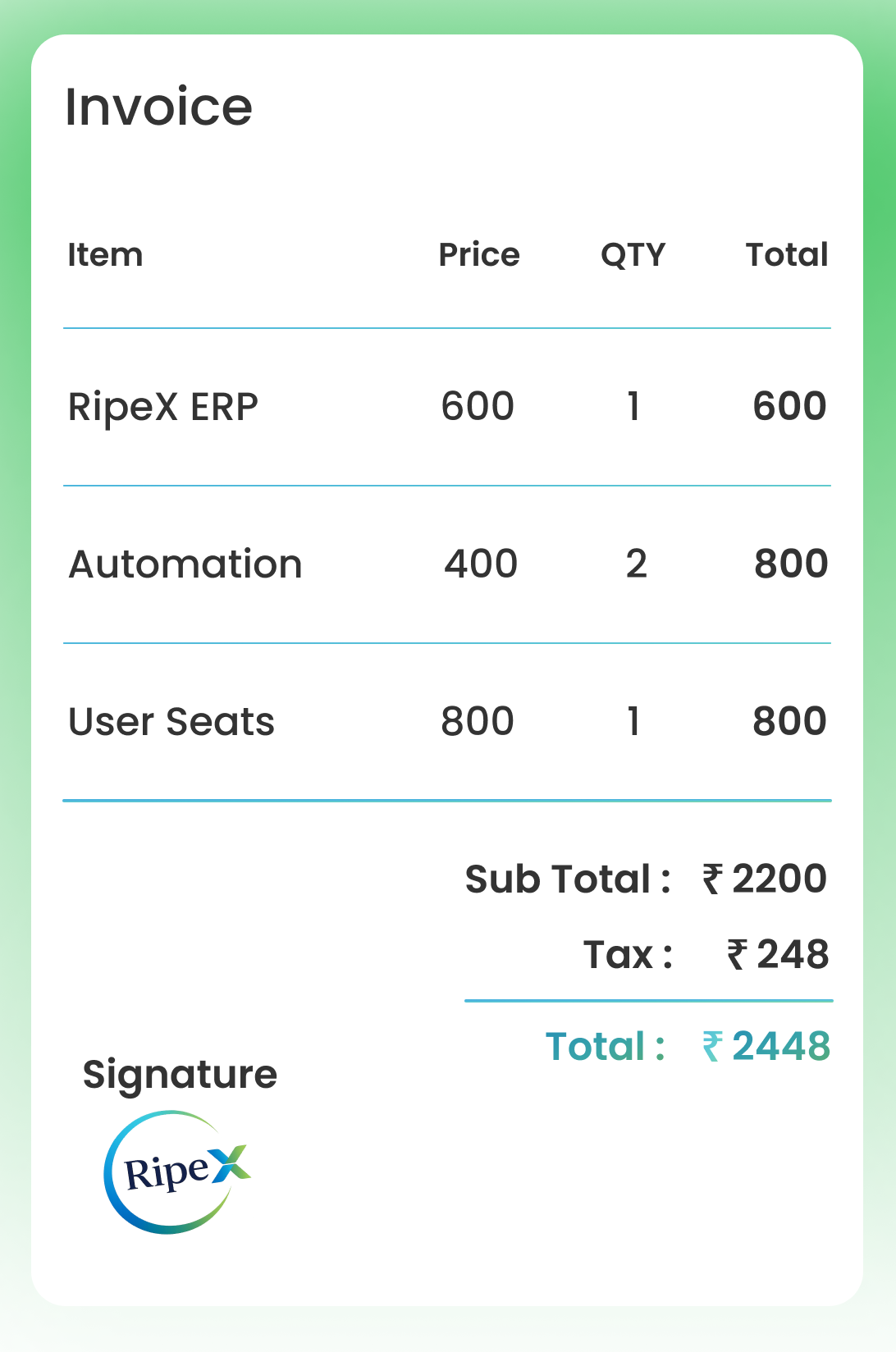This screenshot has height=1352, width=896.
Task: Click the rupee symbol beside Sub Total
Action: 712,879
